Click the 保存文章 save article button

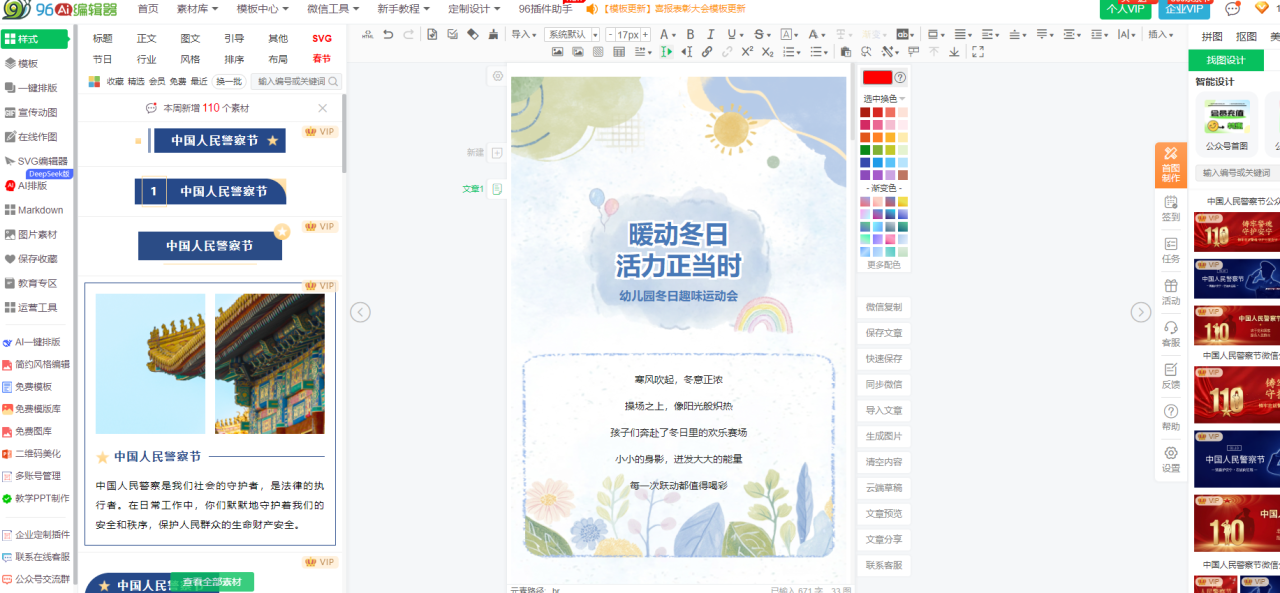coord(883,333)
